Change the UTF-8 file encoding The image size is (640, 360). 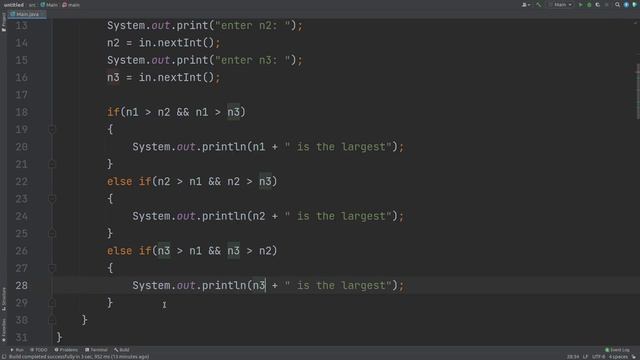(x=598, y=357)
